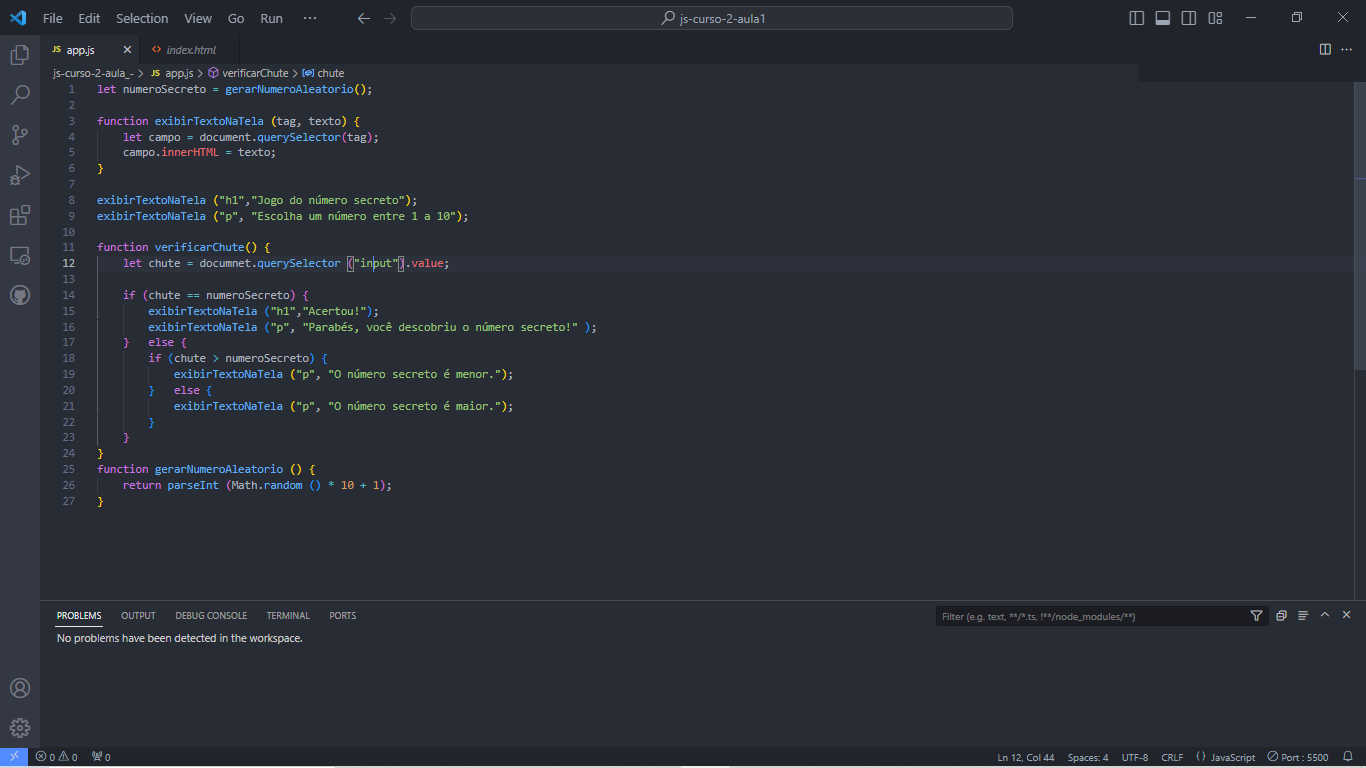
Task: Change file encoding via UTF-8
Action: pyautogui.click(x=1135, y=757)
